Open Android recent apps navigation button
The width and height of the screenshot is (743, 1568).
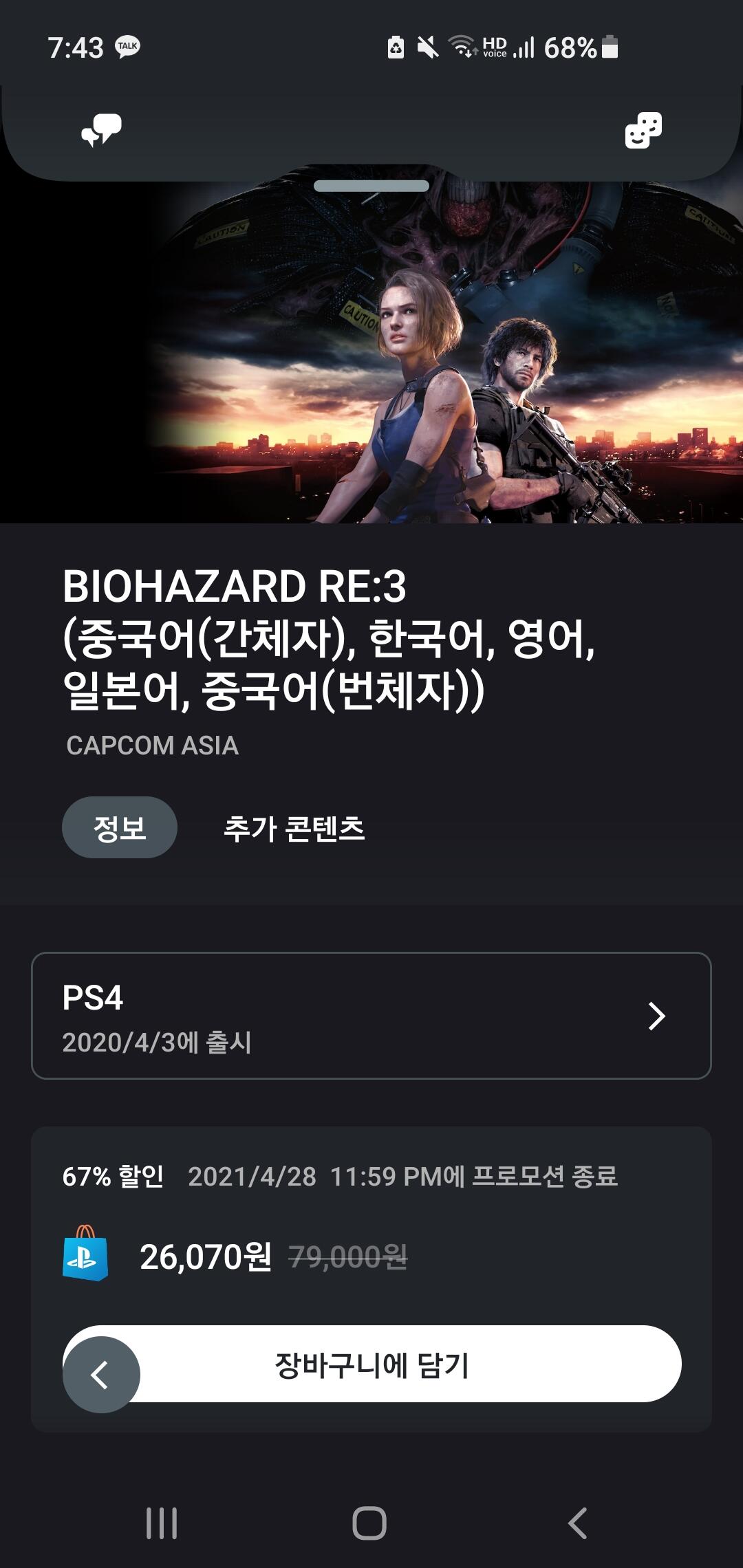coord(162,1523)
